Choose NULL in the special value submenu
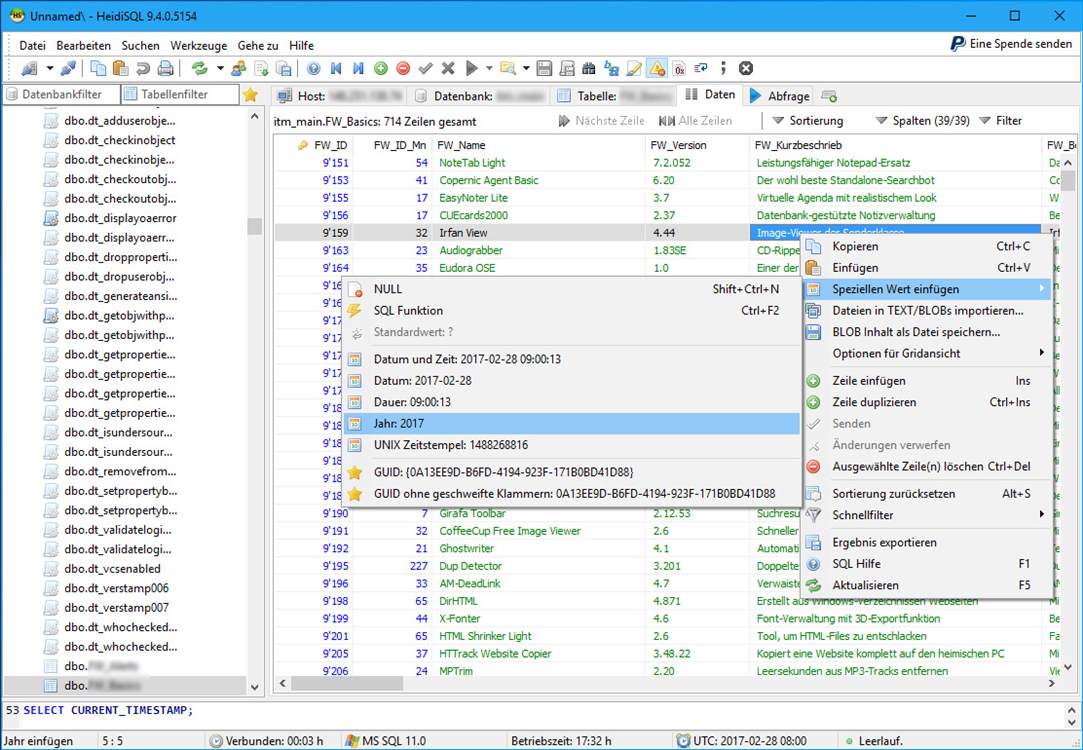This screenshot has width=1083, height=750. 572,289
